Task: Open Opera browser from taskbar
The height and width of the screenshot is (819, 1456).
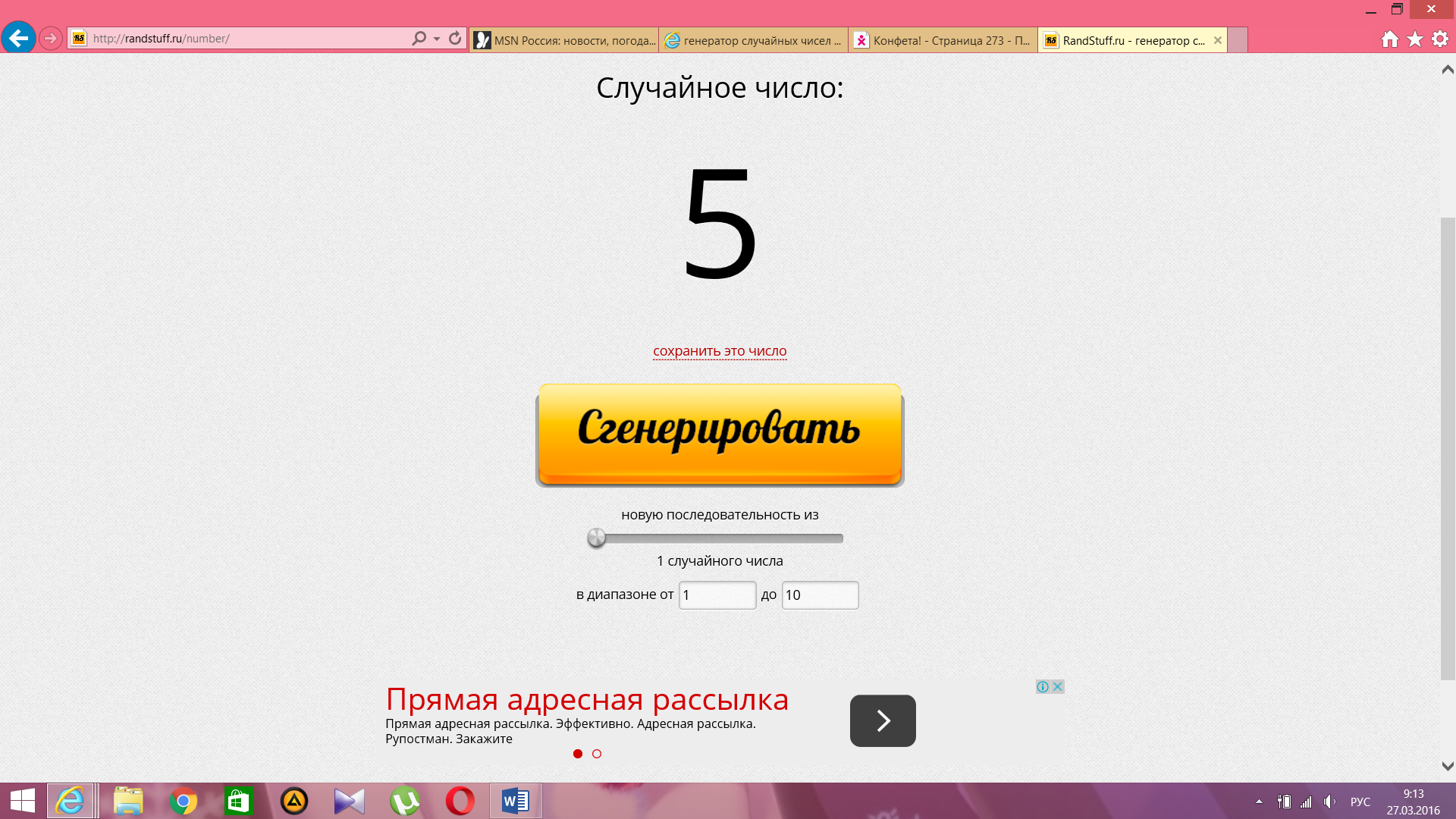Action: click(x=460, y=801)
